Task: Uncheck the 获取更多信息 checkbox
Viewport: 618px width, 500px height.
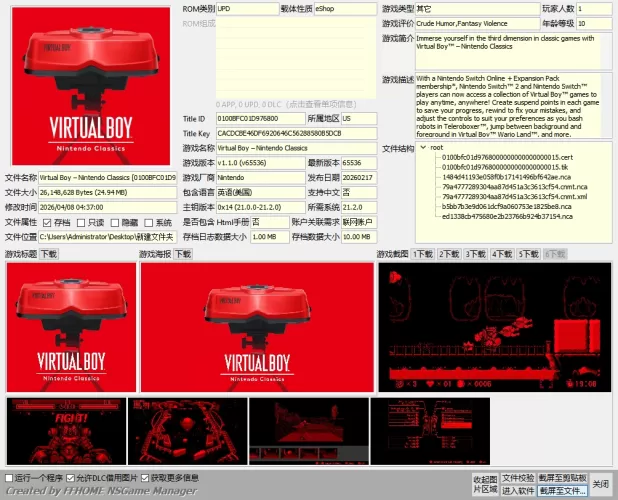Action: point(145,478)
